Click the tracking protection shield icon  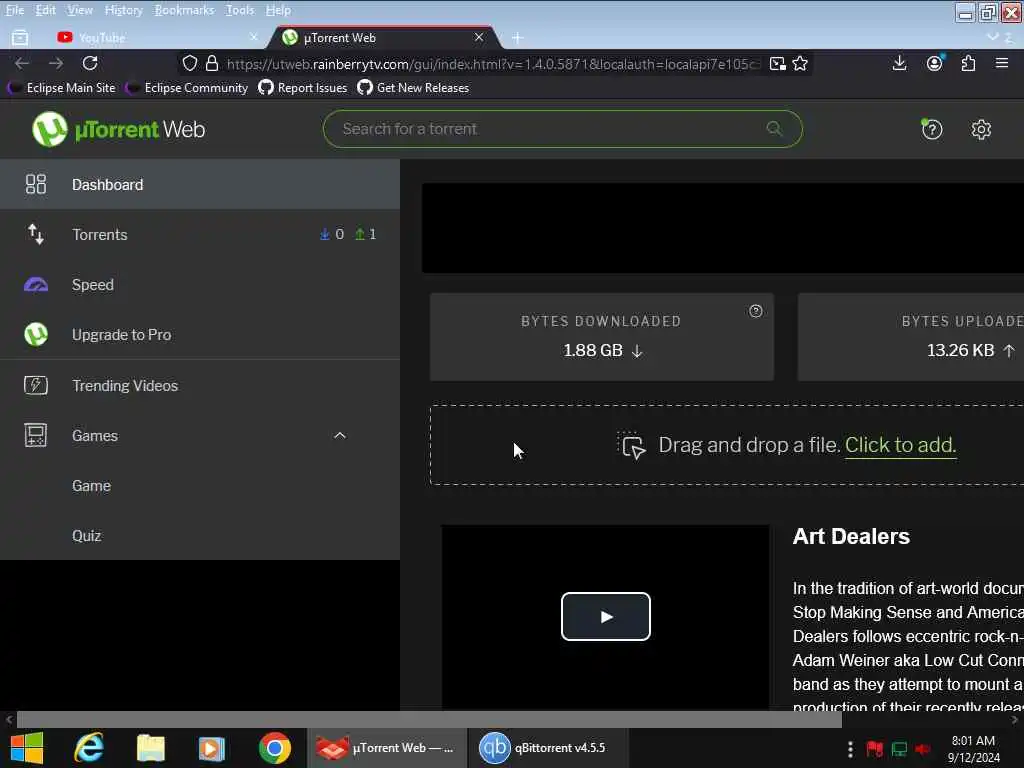(x=189, y=63)
